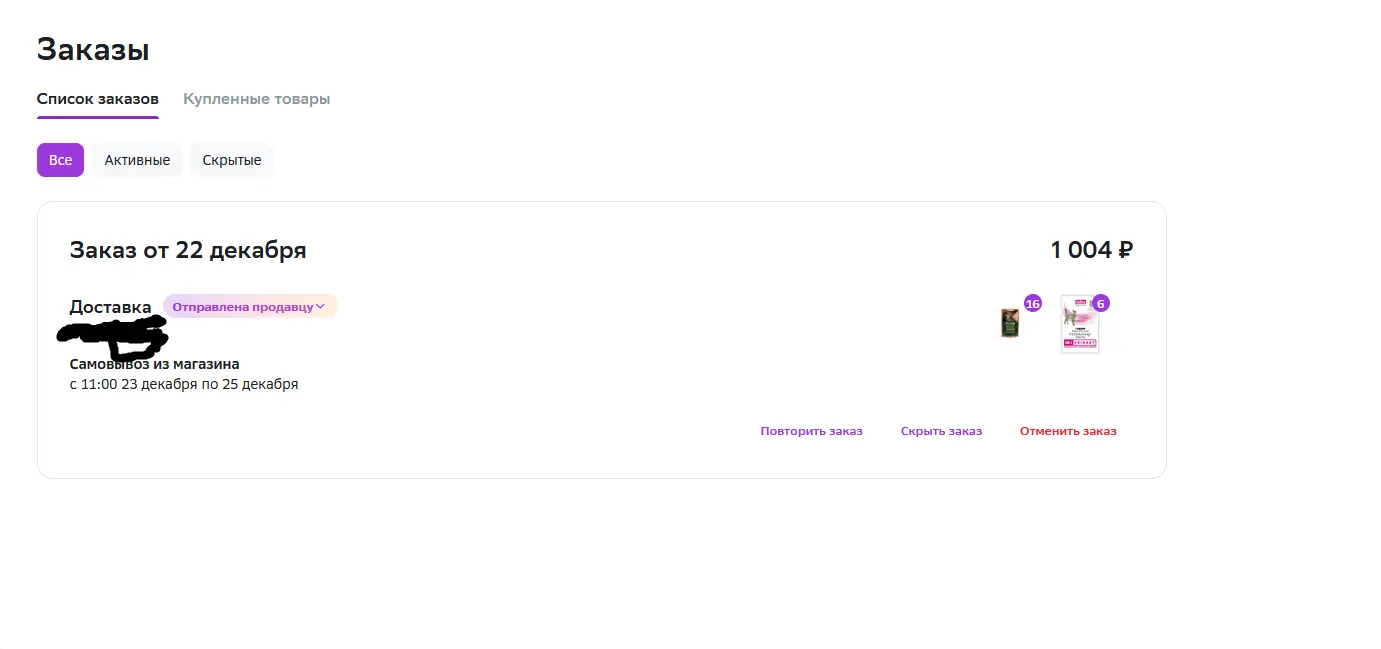Click the chevron arrow in status badge
The image size is (1381, 649).
[x=320, y=307]
